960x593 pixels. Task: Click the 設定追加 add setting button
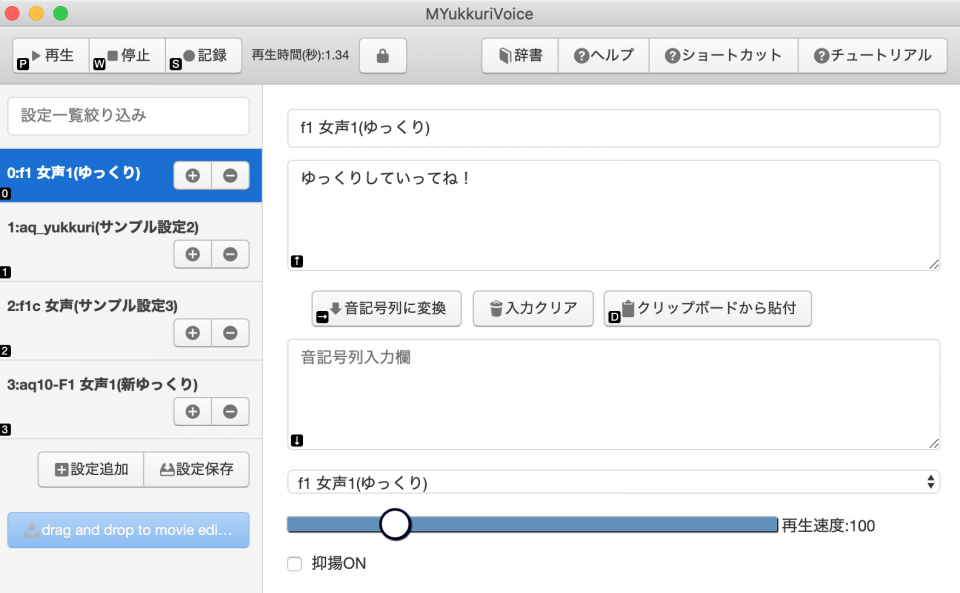pyautogui.click(x=91, y=469)
